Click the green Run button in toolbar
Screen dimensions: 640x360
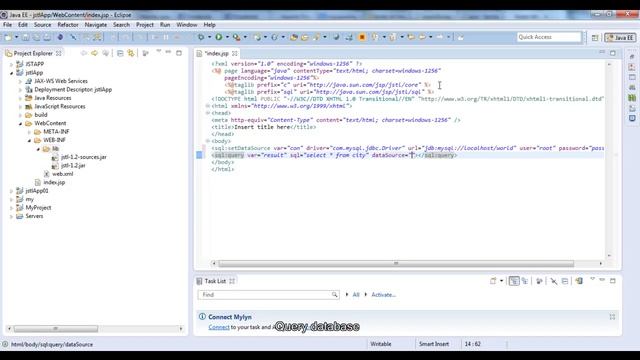tap(219, 37)
